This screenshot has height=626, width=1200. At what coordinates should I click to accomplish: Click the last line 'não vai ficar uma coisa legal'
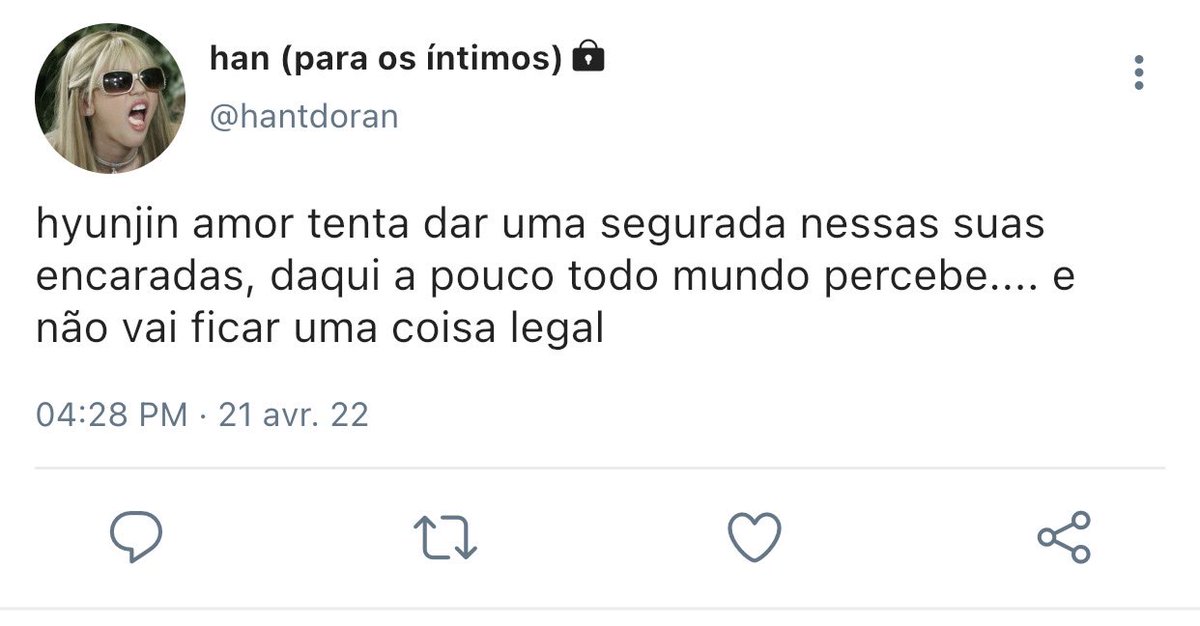[320, 328]
